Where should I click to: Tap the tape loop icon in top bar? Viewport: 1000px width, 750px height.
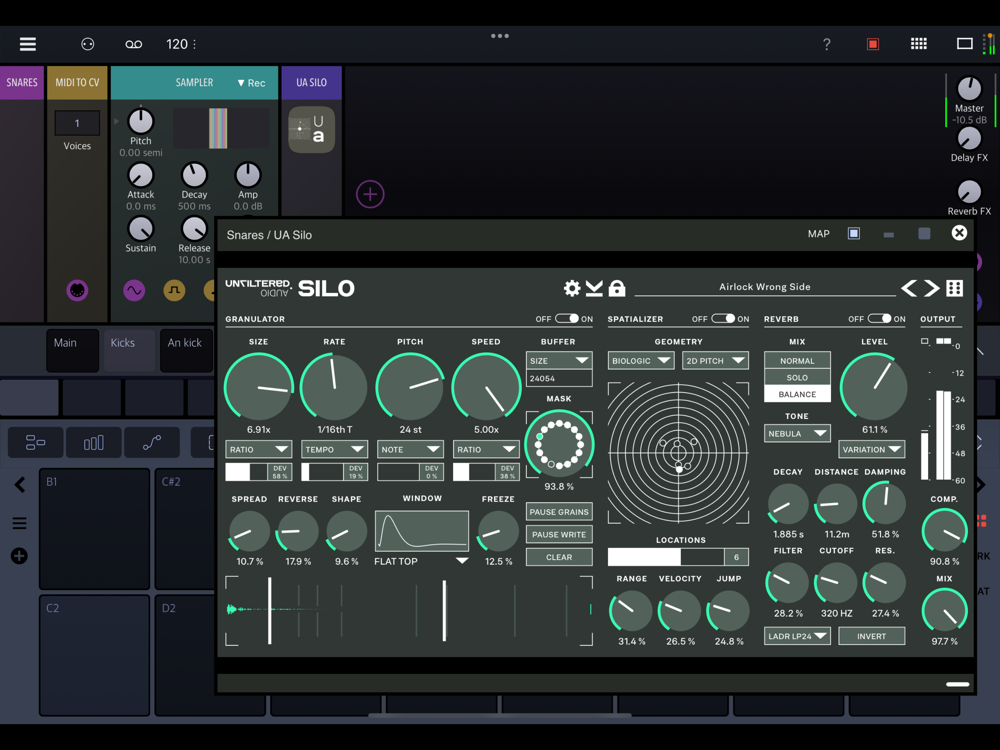133,44
